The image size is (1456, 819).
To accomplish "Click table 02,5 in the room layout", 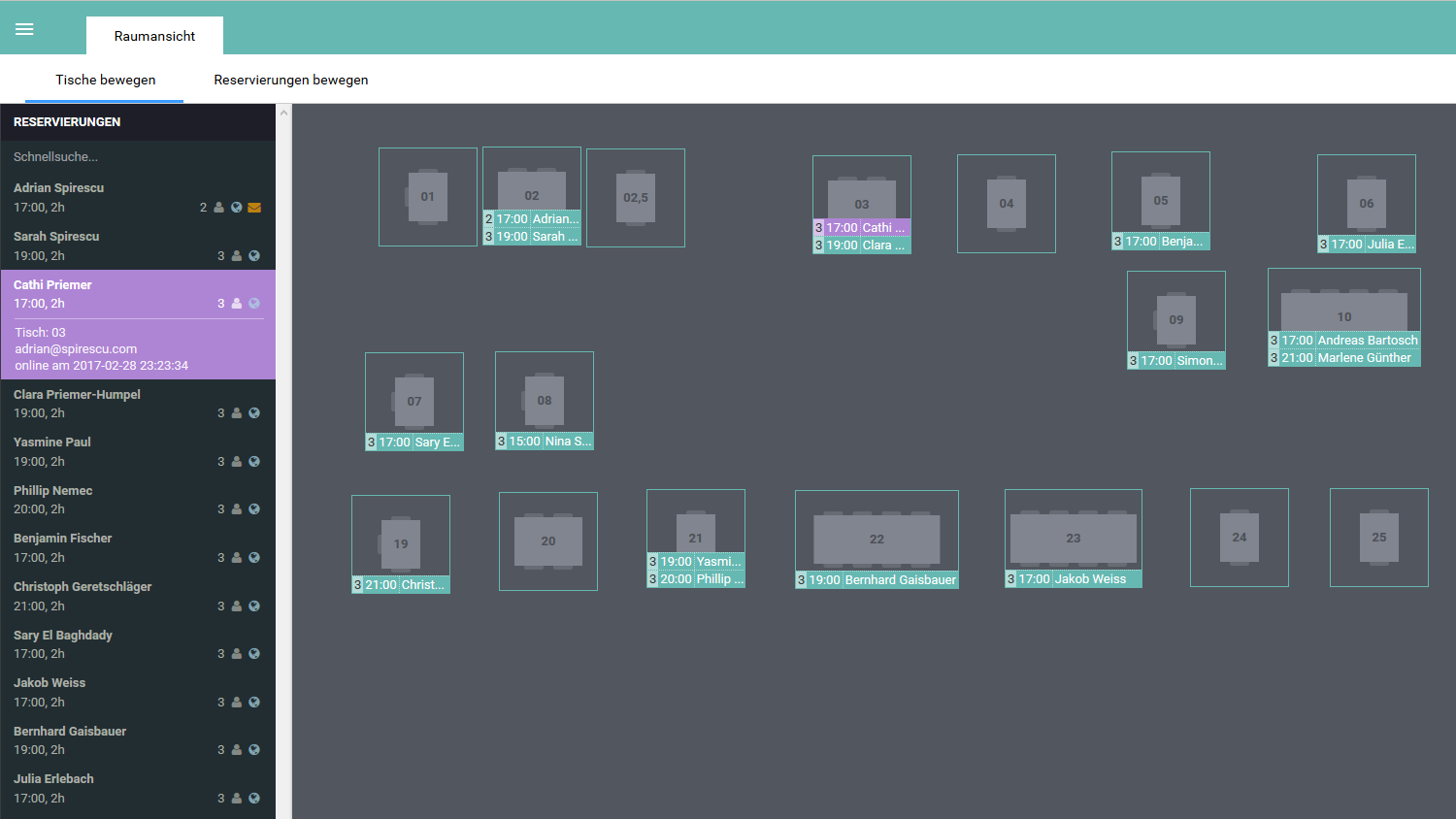I will (x=635, y=198).
